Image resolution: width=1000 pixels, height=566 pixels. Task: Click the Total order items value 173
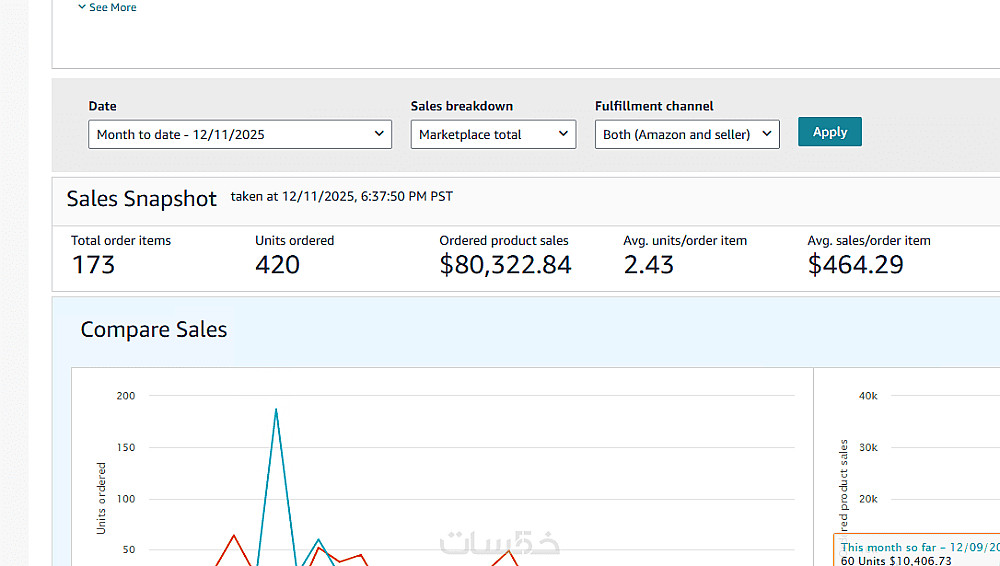(x=94, y=265)
